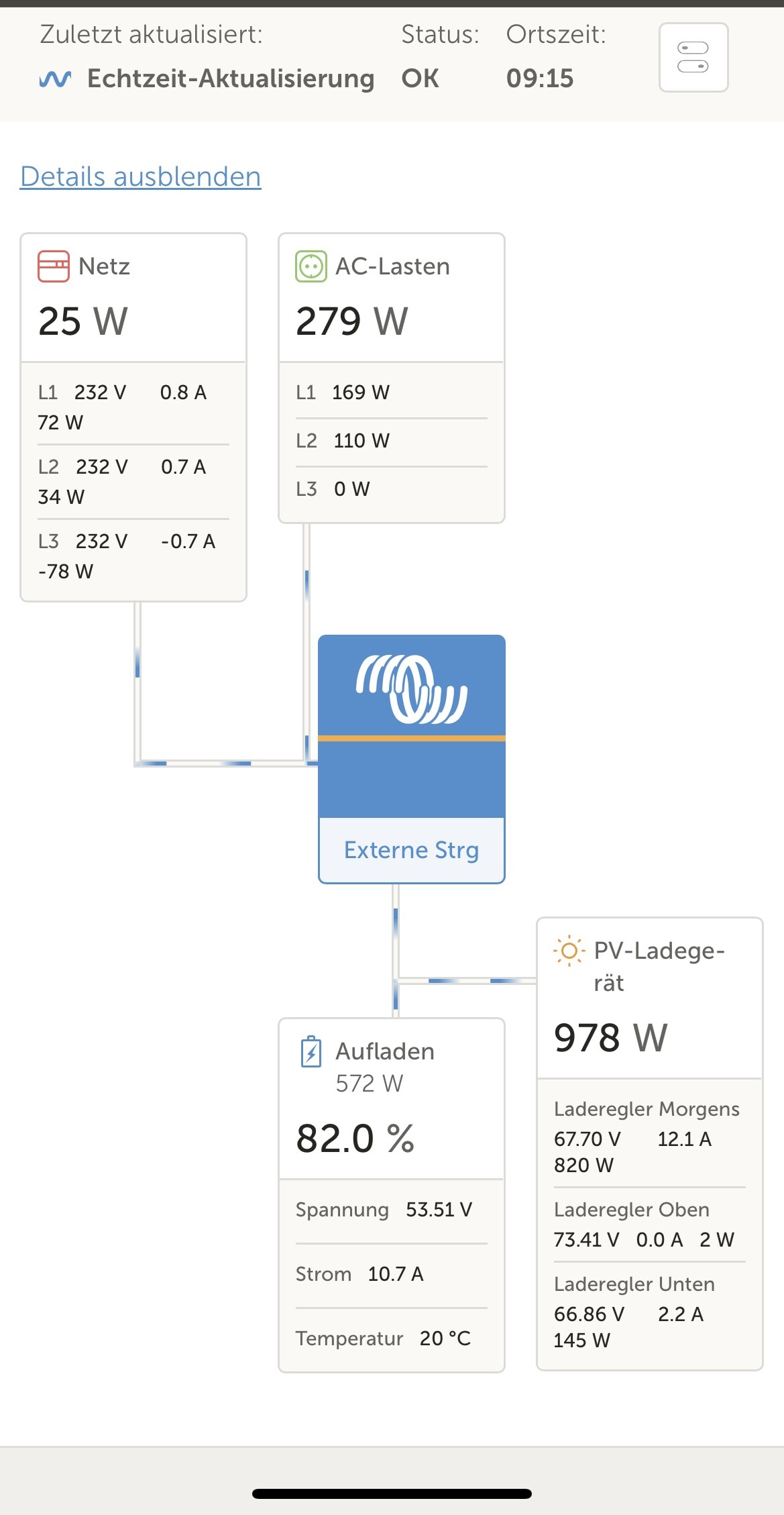Select the Laderegler Oben entry
The image size is (784, 1515).
(649, 1224)
